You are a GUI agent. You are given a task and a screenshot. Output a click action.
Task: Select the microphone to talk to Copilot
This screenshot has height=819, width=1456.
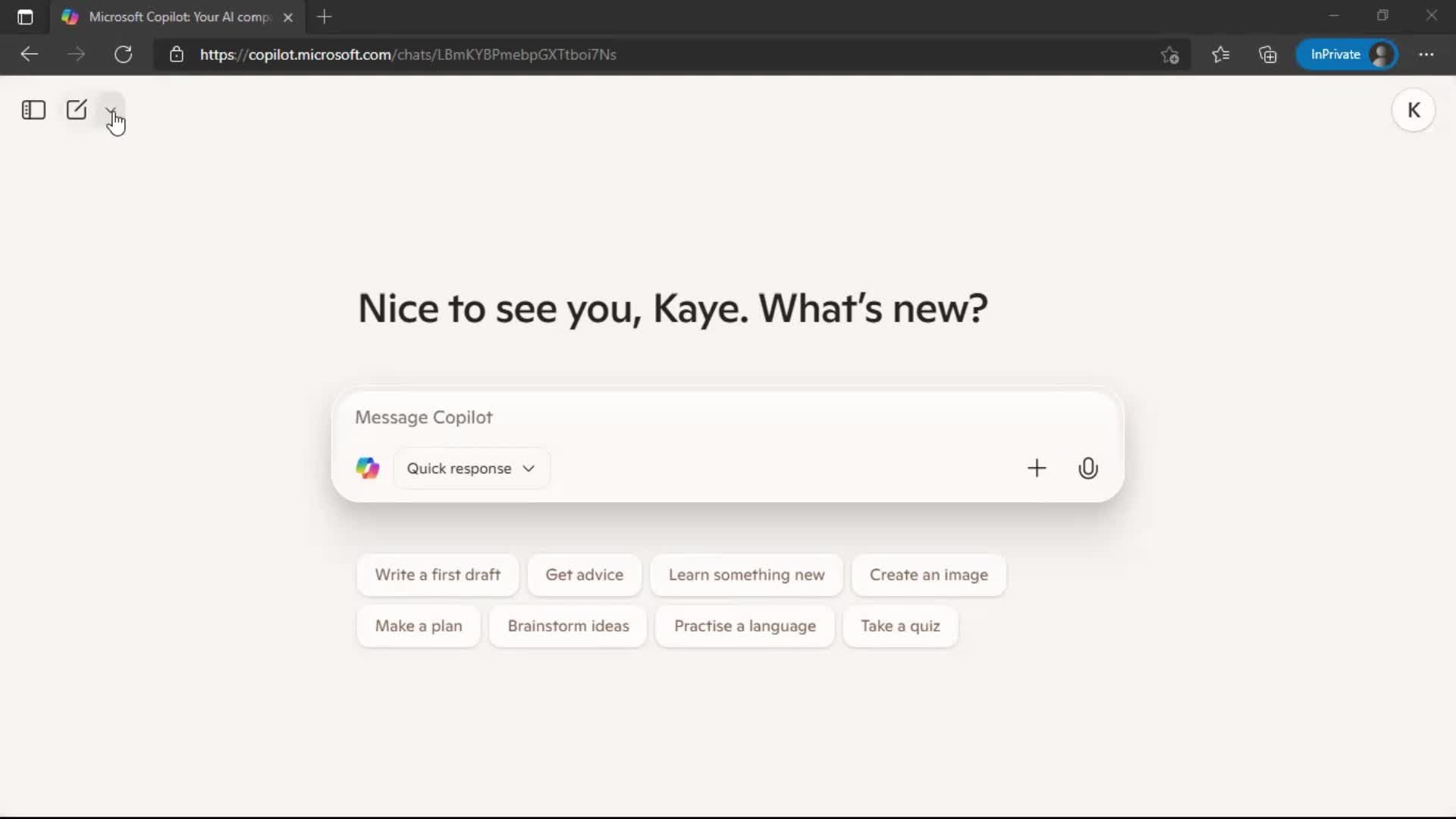(1088, 468)
